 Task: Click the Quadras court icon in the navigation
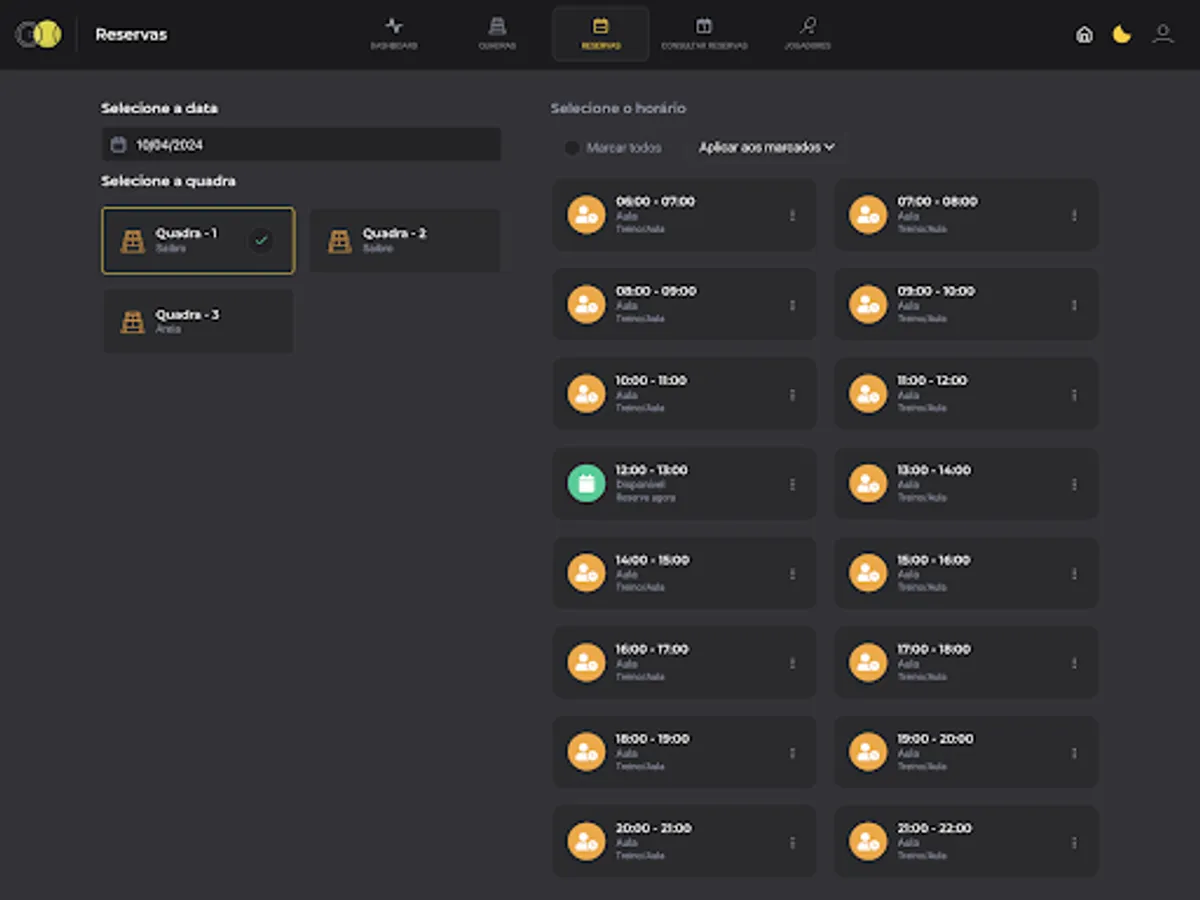pyautogui.click(x=497, y=28)
